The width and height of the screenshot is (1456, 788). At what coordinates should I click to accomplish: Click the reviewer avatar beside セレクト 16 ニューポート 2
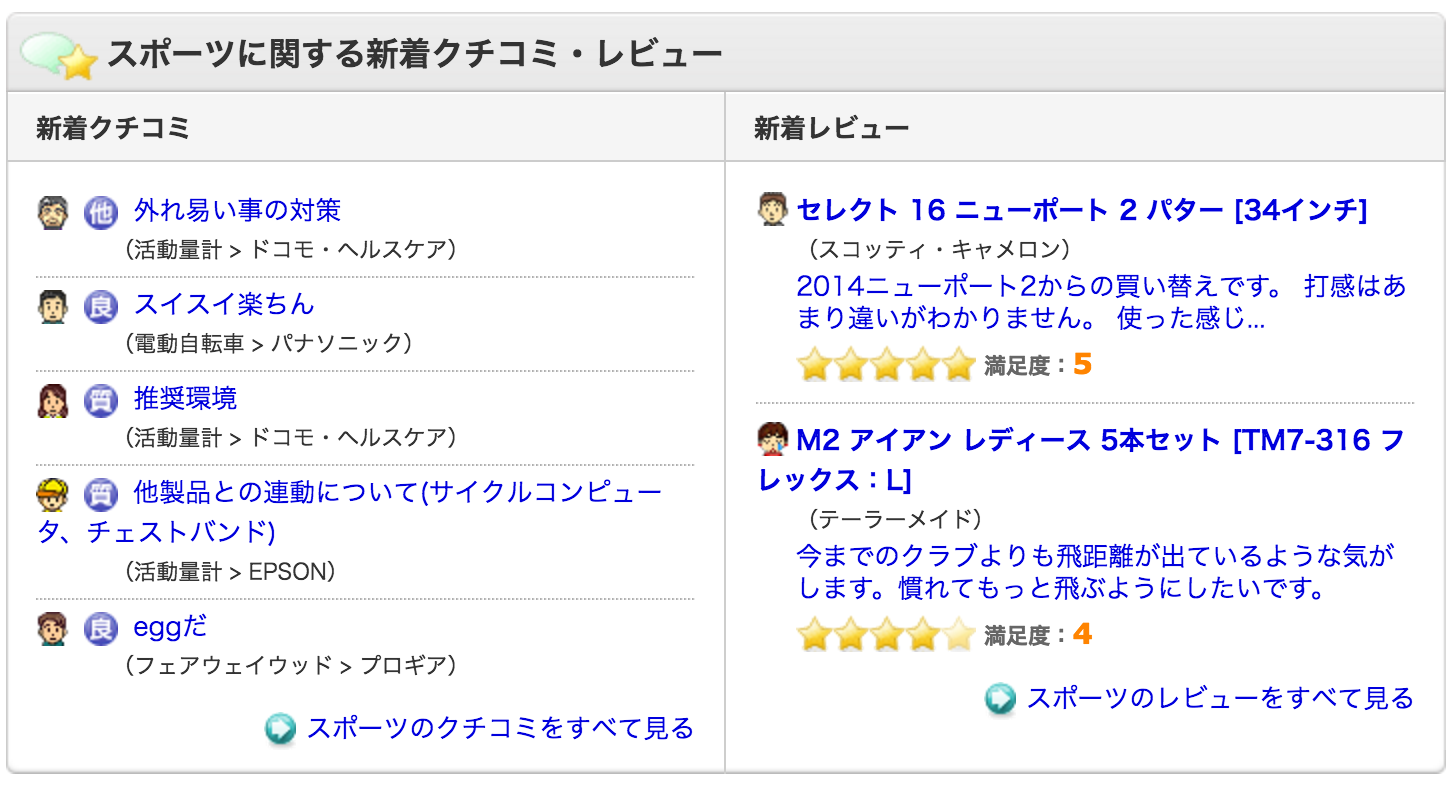pyautogui.click(x=774, y=209)
